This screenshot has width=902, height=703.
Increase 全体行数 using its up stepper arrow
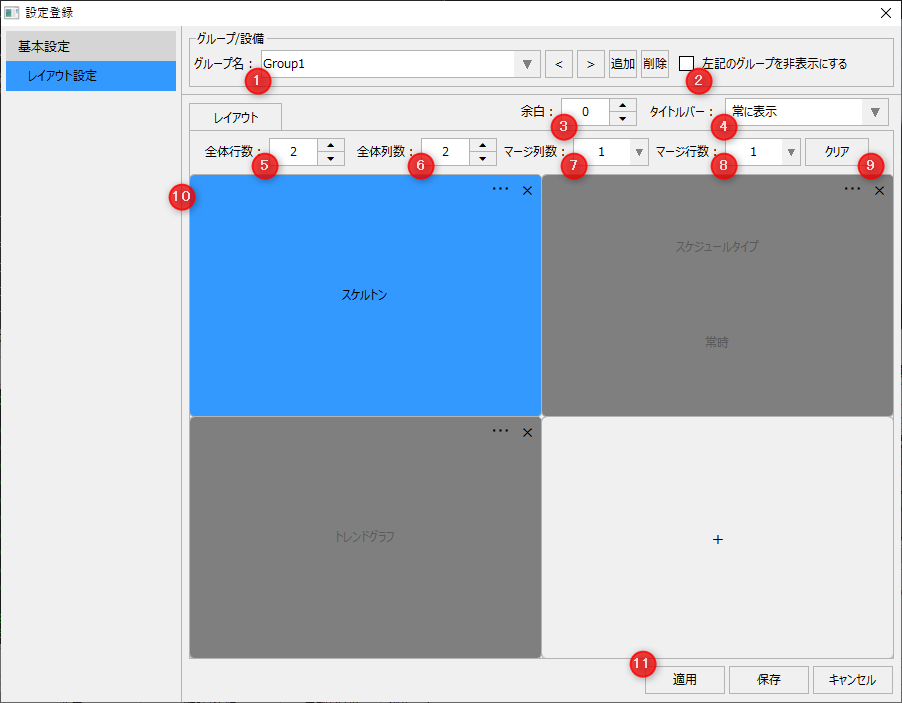pos(330,146)
